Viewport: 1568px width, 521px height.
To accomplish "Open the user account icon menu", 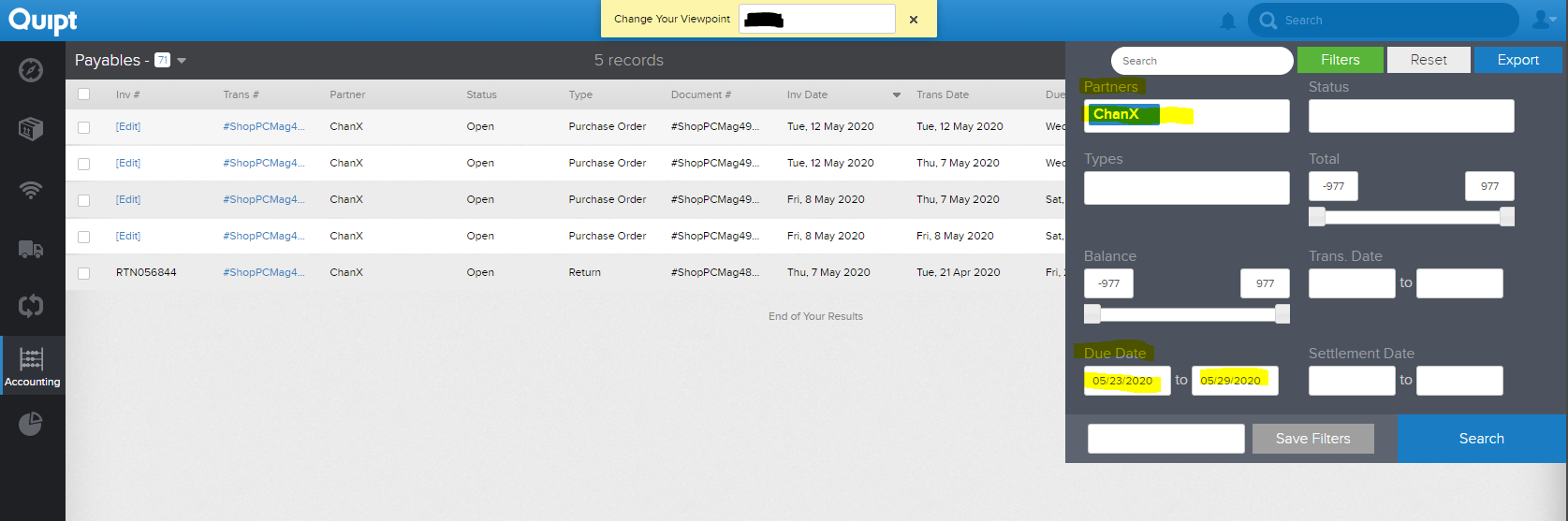I will [x=1543, y=20].
